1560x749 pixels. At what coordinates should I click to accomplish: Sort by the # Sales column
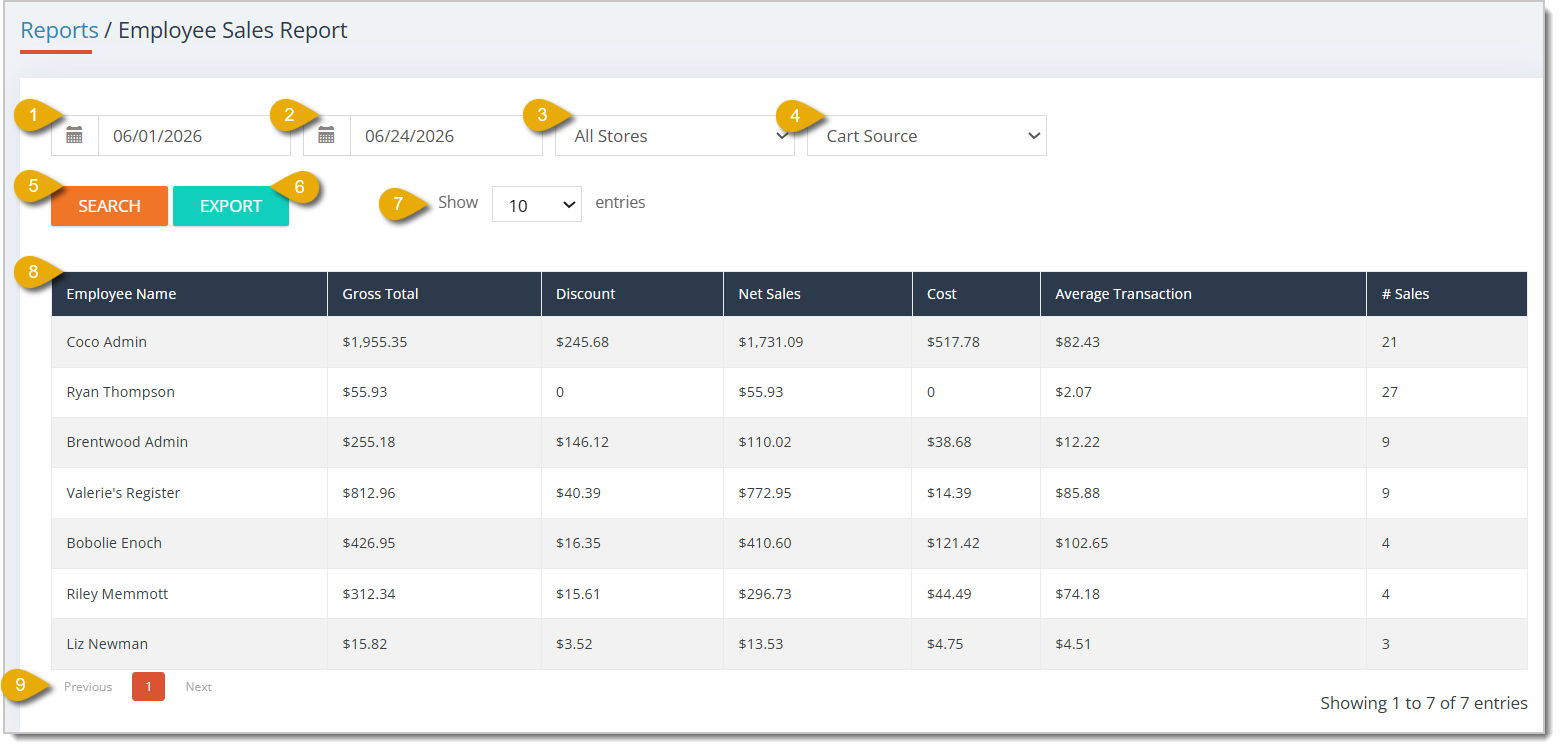1447,294
